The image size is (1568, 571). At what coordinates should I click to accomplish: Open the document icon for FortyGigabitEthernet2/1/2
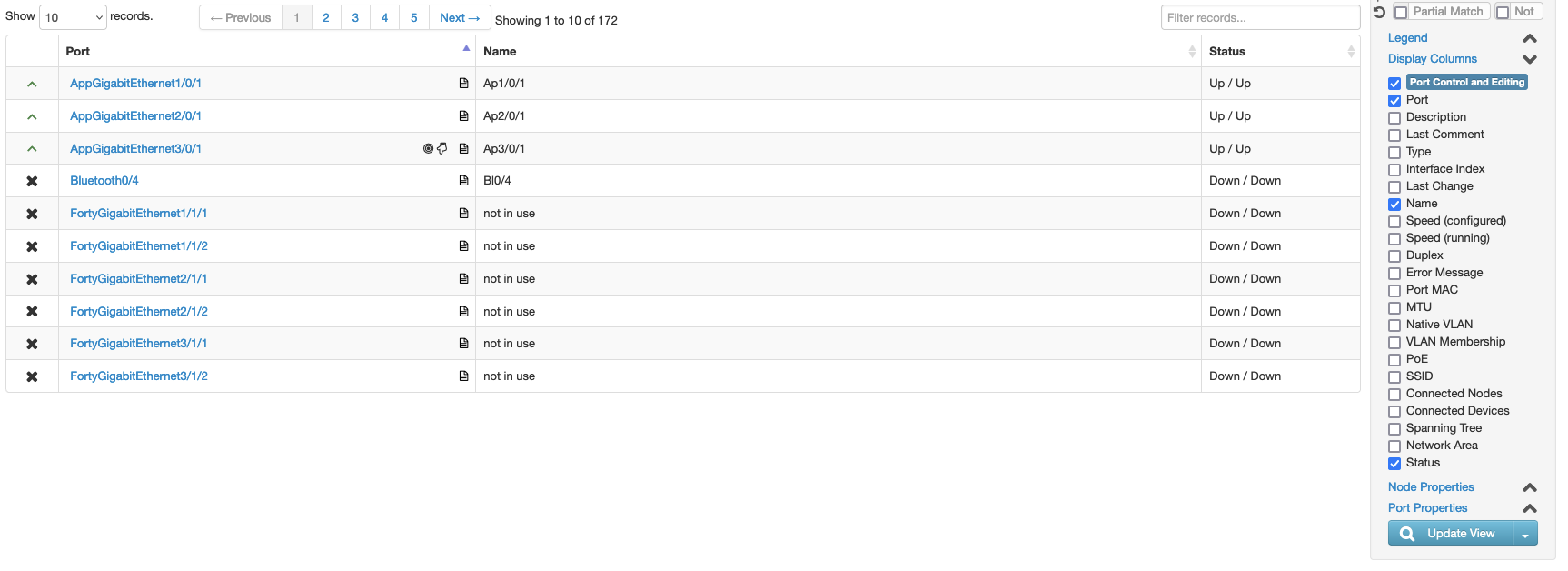[x=464, y=311]
